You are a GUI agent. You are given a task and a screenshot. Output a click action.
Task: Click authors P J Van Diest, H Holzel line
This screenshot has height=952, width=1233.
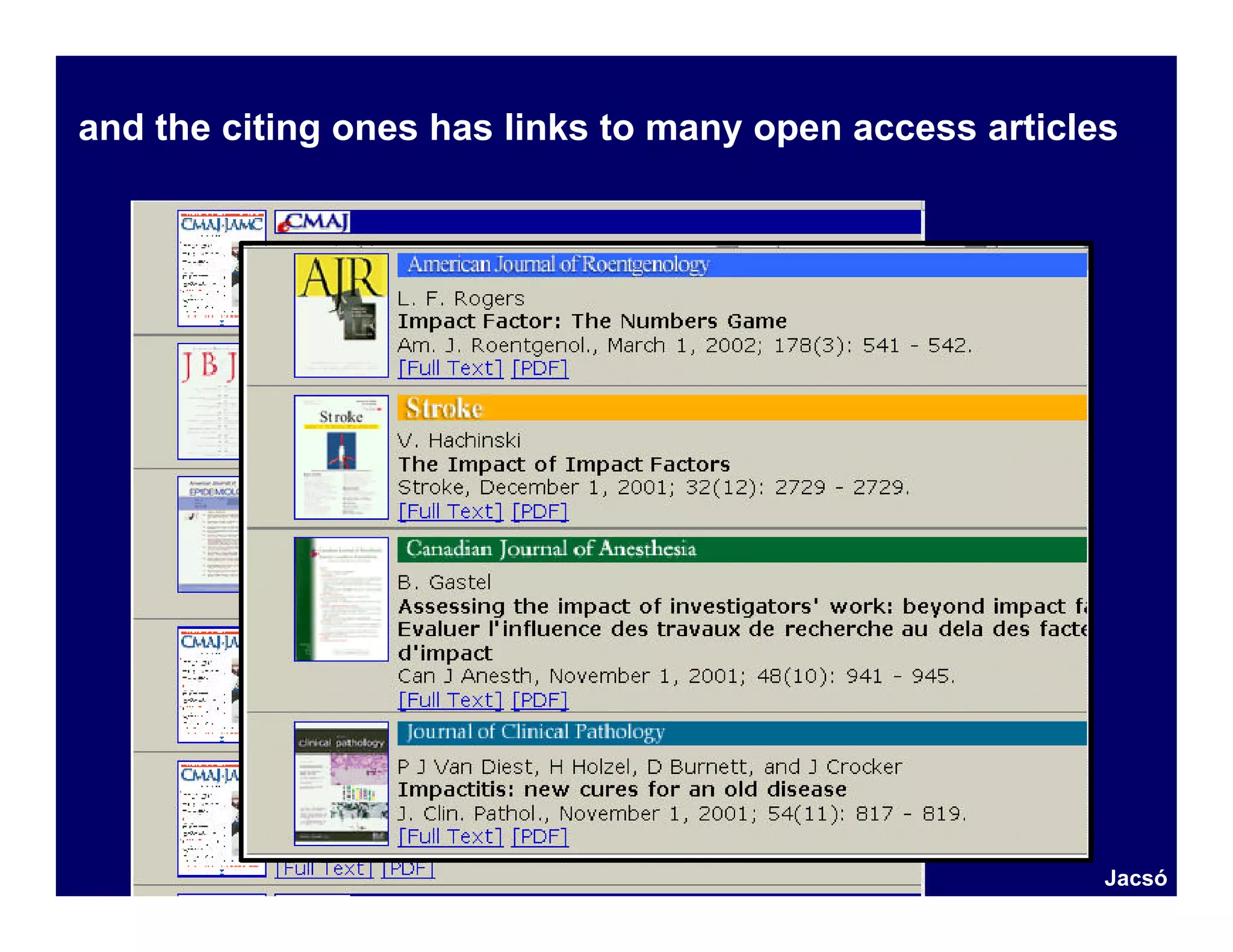pos(650,767)
